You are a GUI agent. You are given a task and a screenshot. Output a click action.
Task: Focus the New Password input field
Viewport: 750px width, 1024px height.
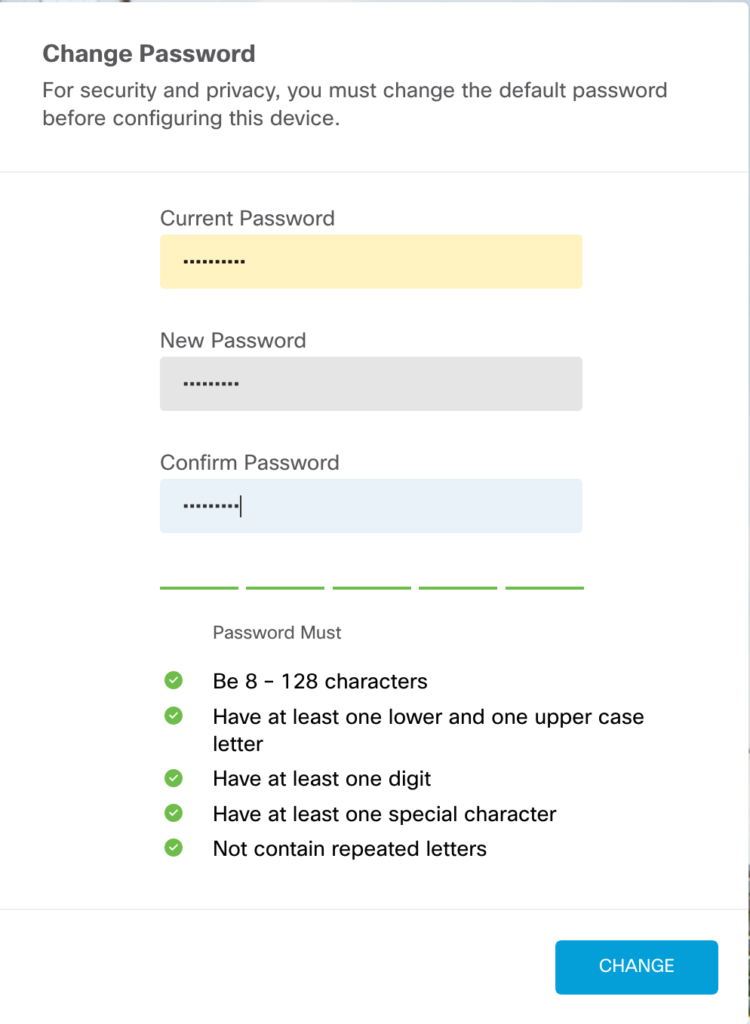pos(370,384)
